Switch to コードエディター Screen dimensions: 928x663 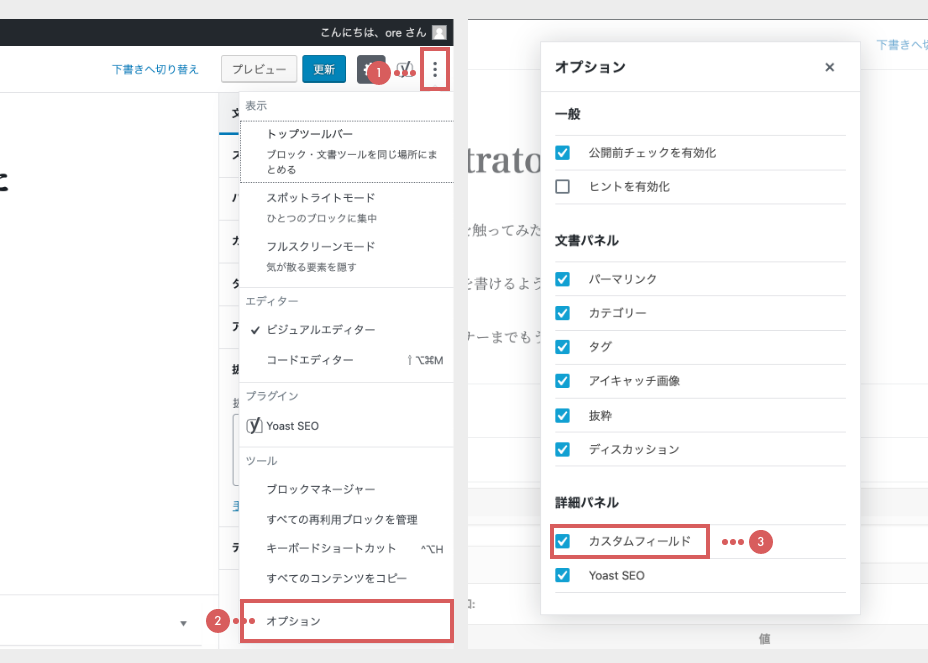(x=309, y=360)
